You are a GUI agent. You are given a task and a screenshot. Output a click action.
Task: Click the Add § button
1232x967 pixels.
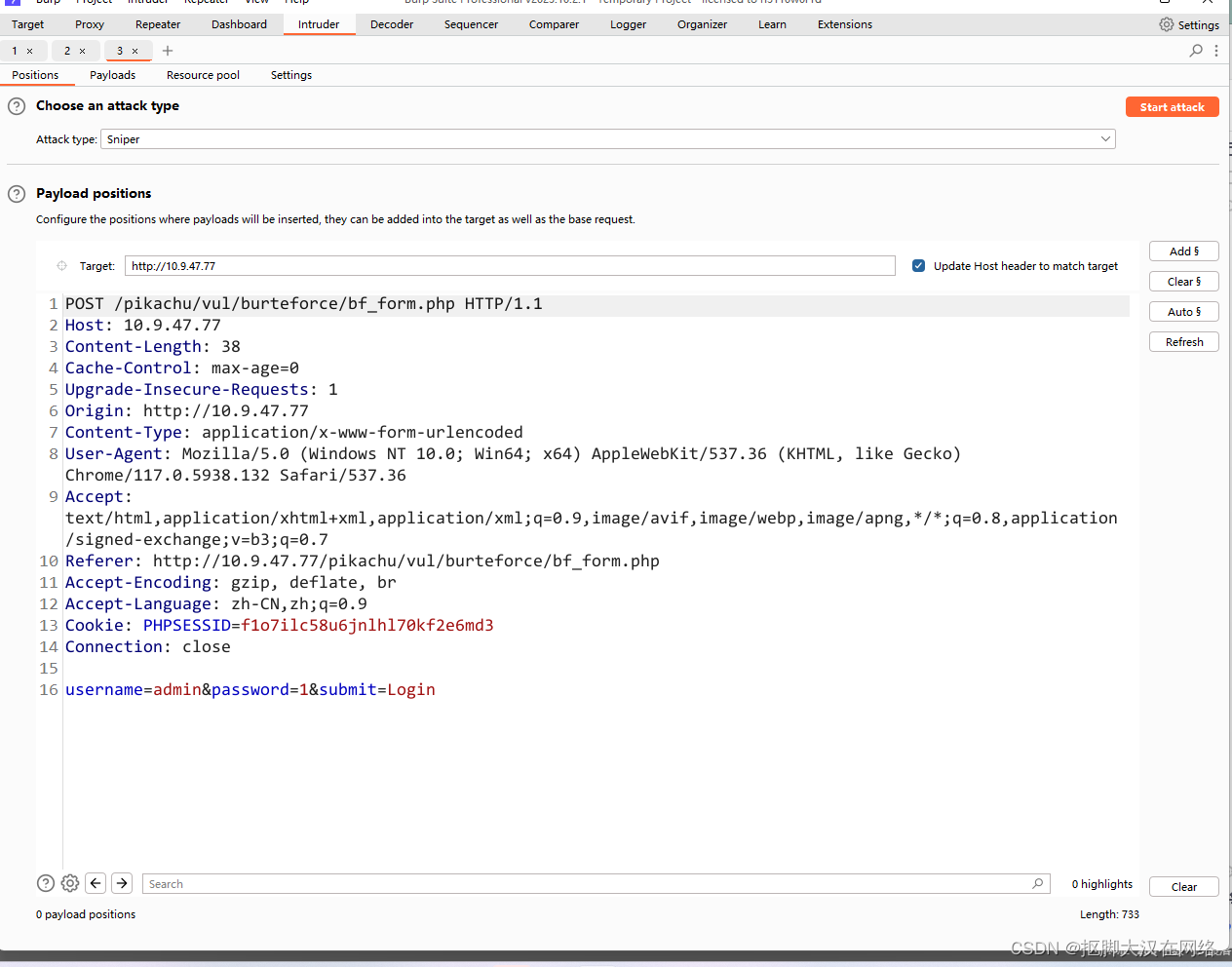point(1184,251)
